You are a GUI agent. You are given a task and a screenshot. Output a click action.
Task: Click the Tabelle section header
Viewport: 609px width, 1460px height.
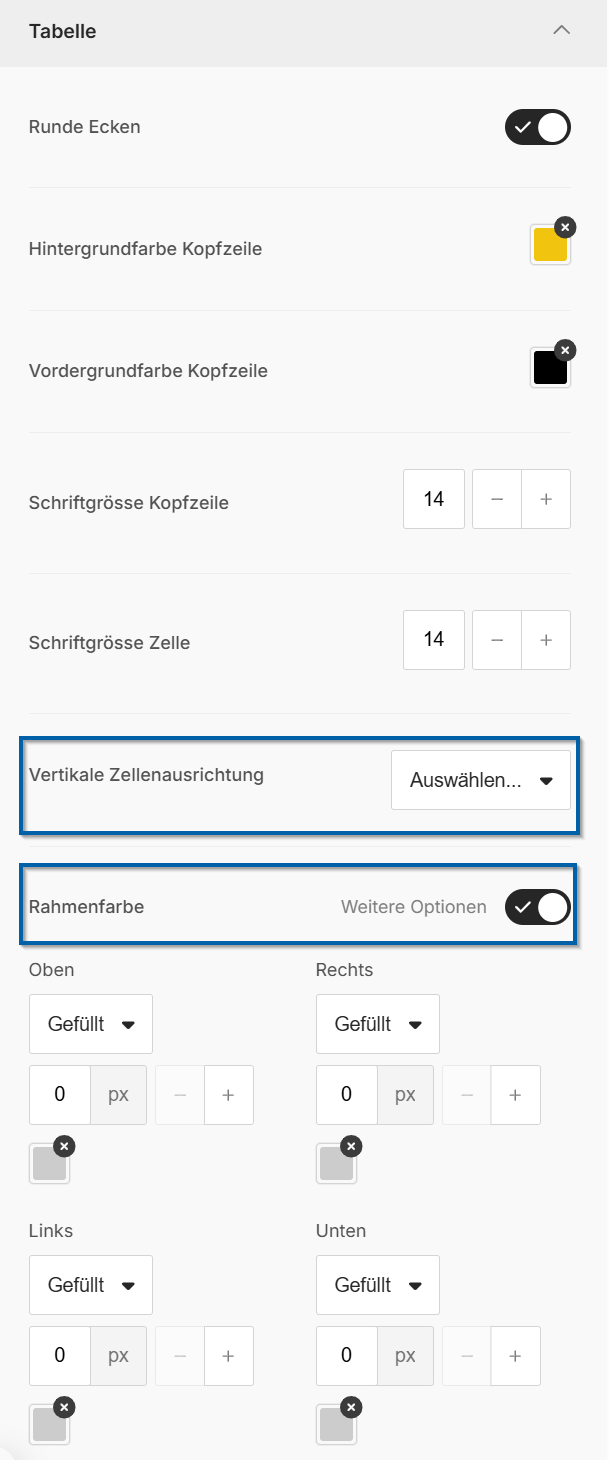point(63,31)
